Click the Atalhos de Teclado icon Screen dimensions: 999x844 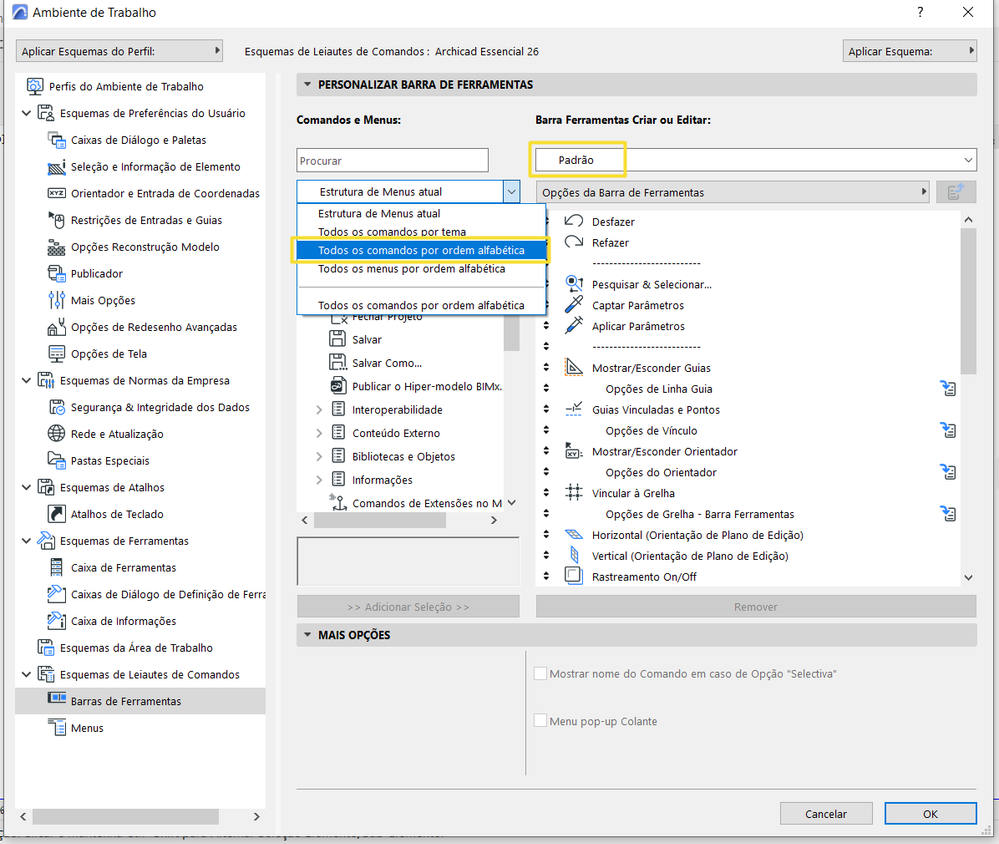57,513
